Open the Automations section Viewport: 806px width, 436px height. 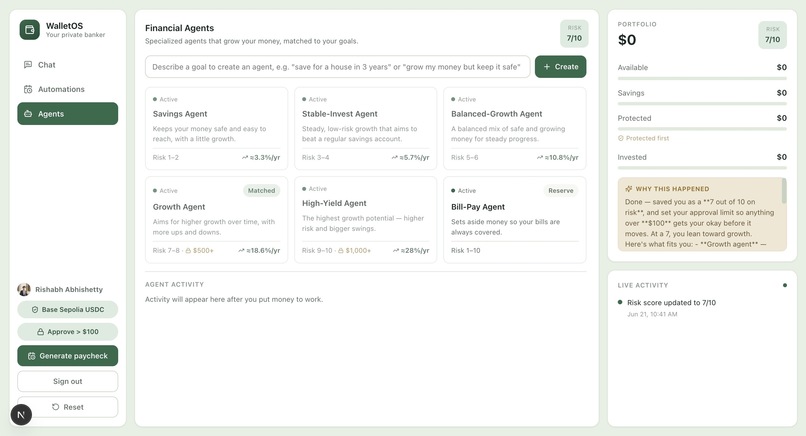(67, 89)
